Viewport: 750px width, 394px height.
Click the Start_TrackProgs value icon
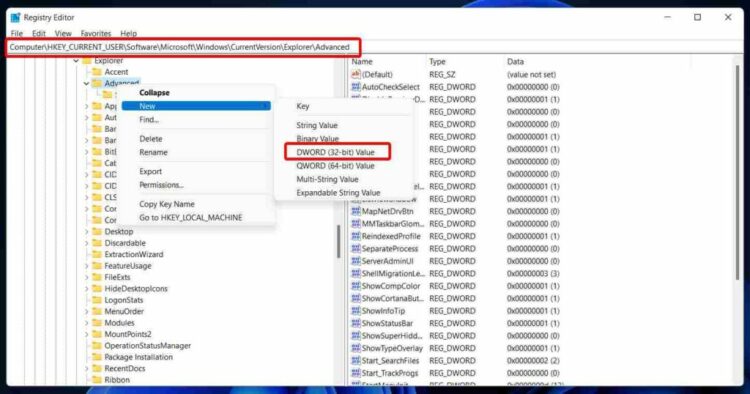[355, 373]
